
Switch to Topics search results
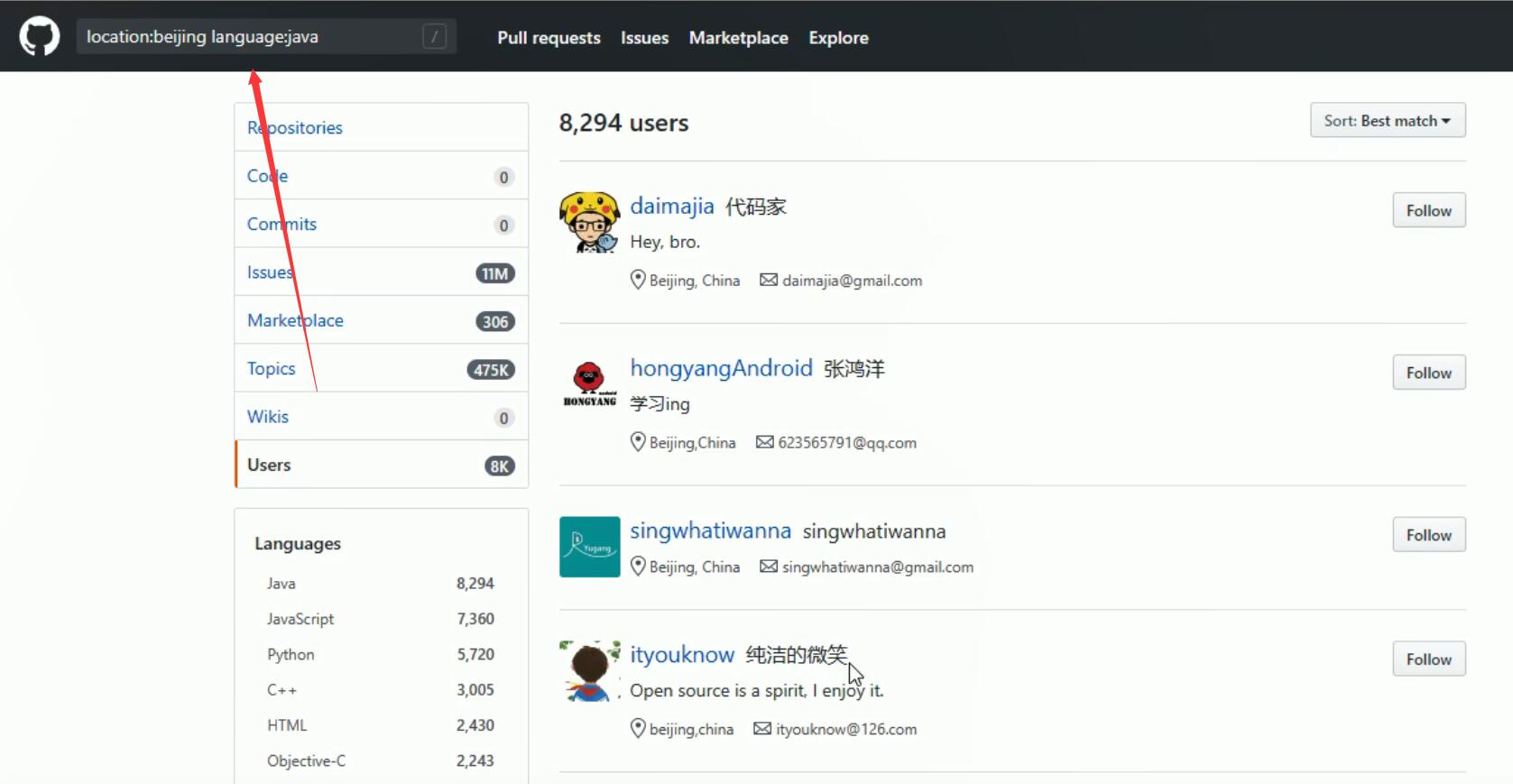click(272, 369)
